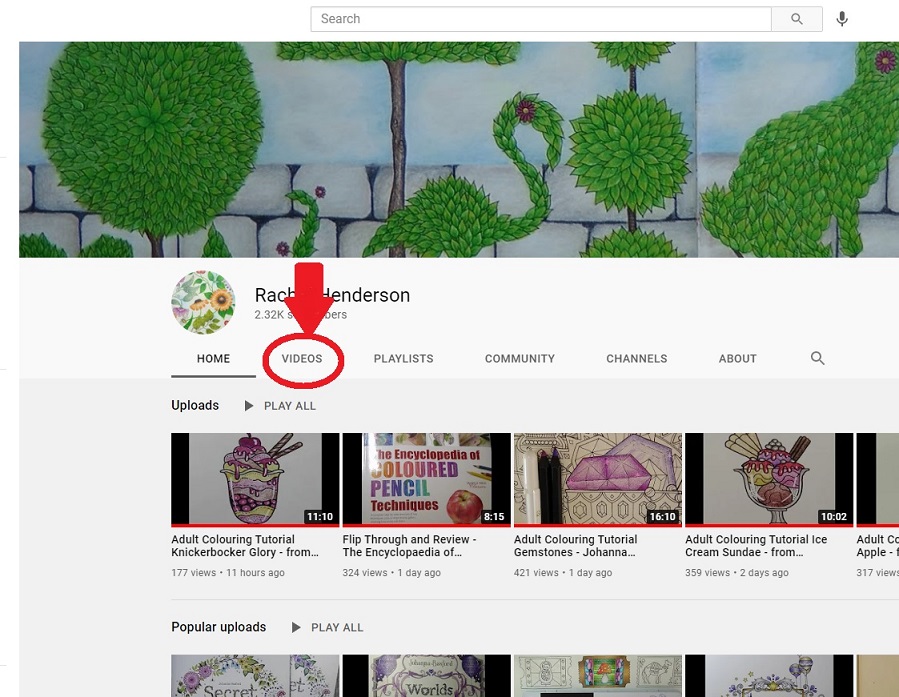Click Adult Colouring Tutorial Gemstones title
Image resolution: width=899 pixels, height=697 pixels.
tap(575, 546)
